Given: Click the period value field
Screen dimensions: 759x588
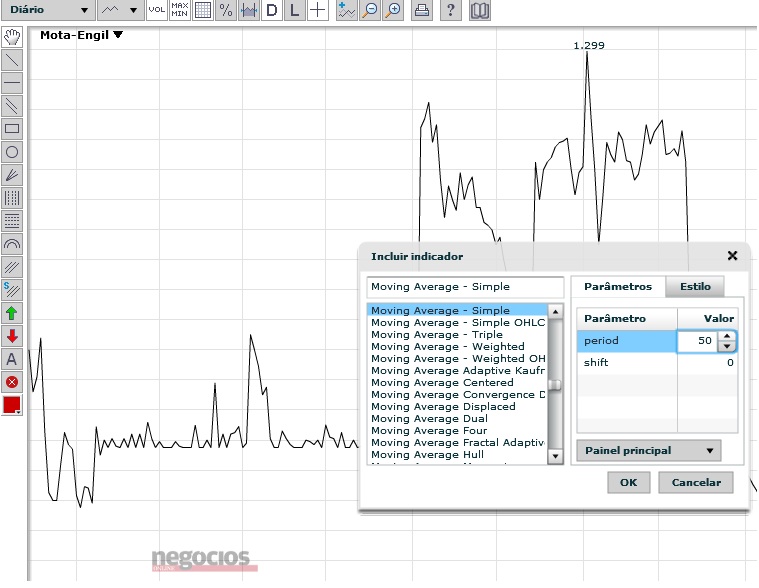Looking at the screenshot, I should coord(698,341).
